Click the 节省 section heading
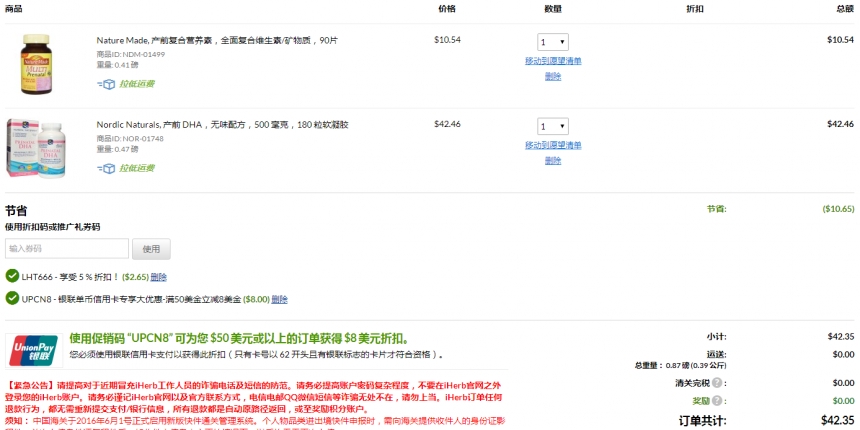Screen dimensions: 860x430 [x=16, y=211]
